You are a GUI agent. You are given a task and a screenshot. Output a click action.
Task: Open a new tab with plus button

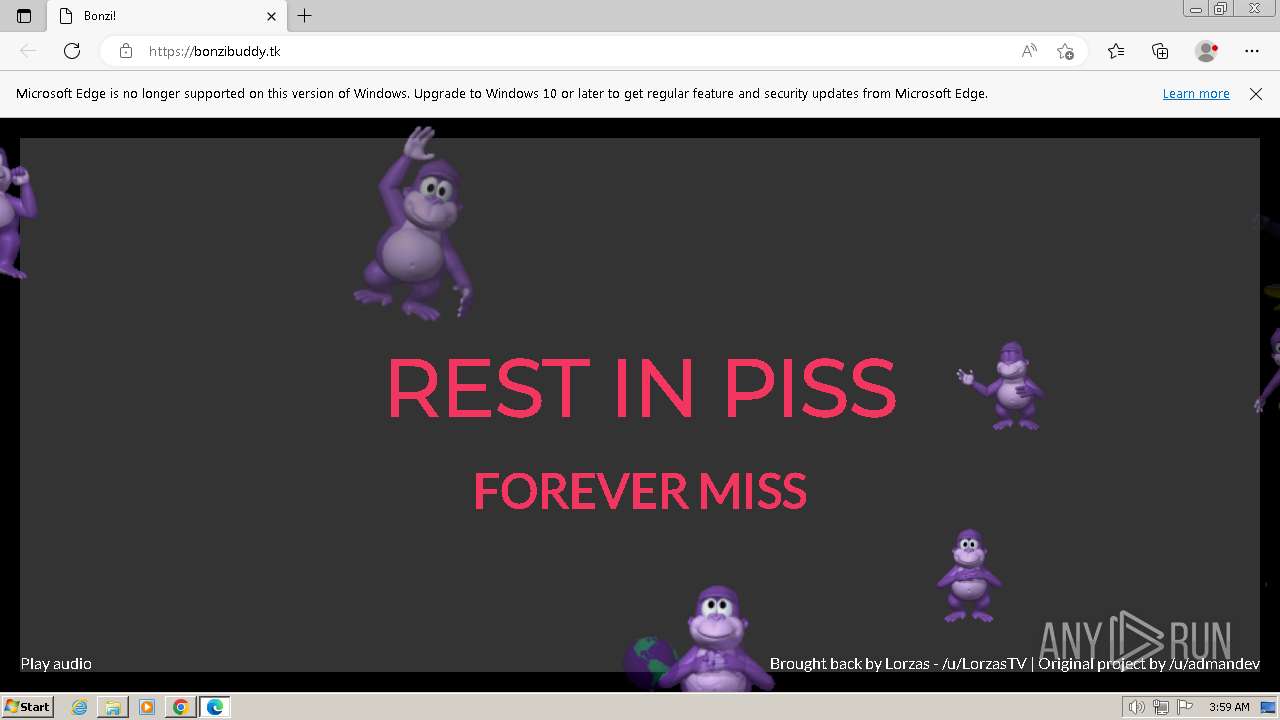click(x=305, y=16)
